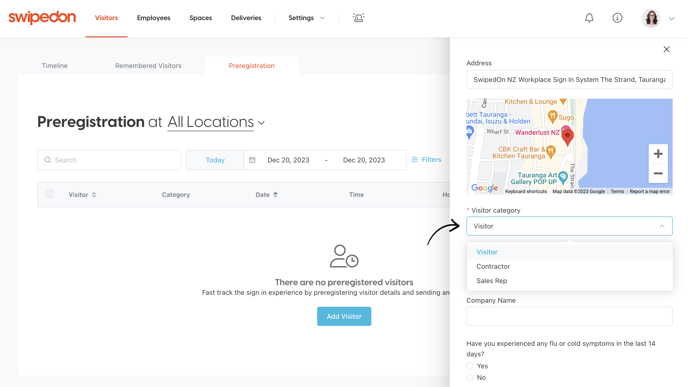This screenshot has height=387, width=688.
Task: Open the All Locations dropdown
Action: (216, 122)
